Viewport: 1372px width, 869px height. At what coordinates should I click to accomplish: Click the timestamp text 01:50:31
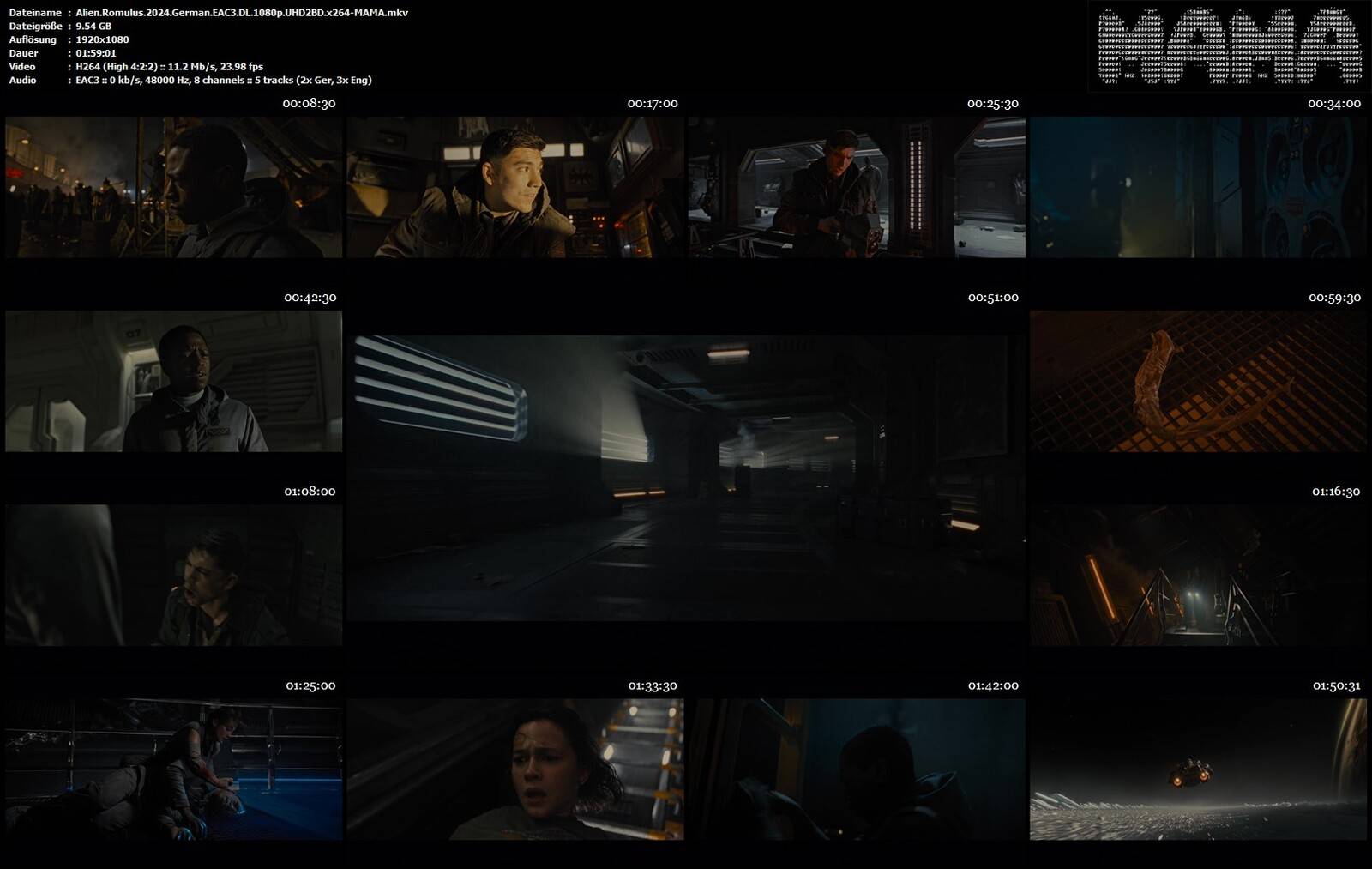[x=1336, y=686]
